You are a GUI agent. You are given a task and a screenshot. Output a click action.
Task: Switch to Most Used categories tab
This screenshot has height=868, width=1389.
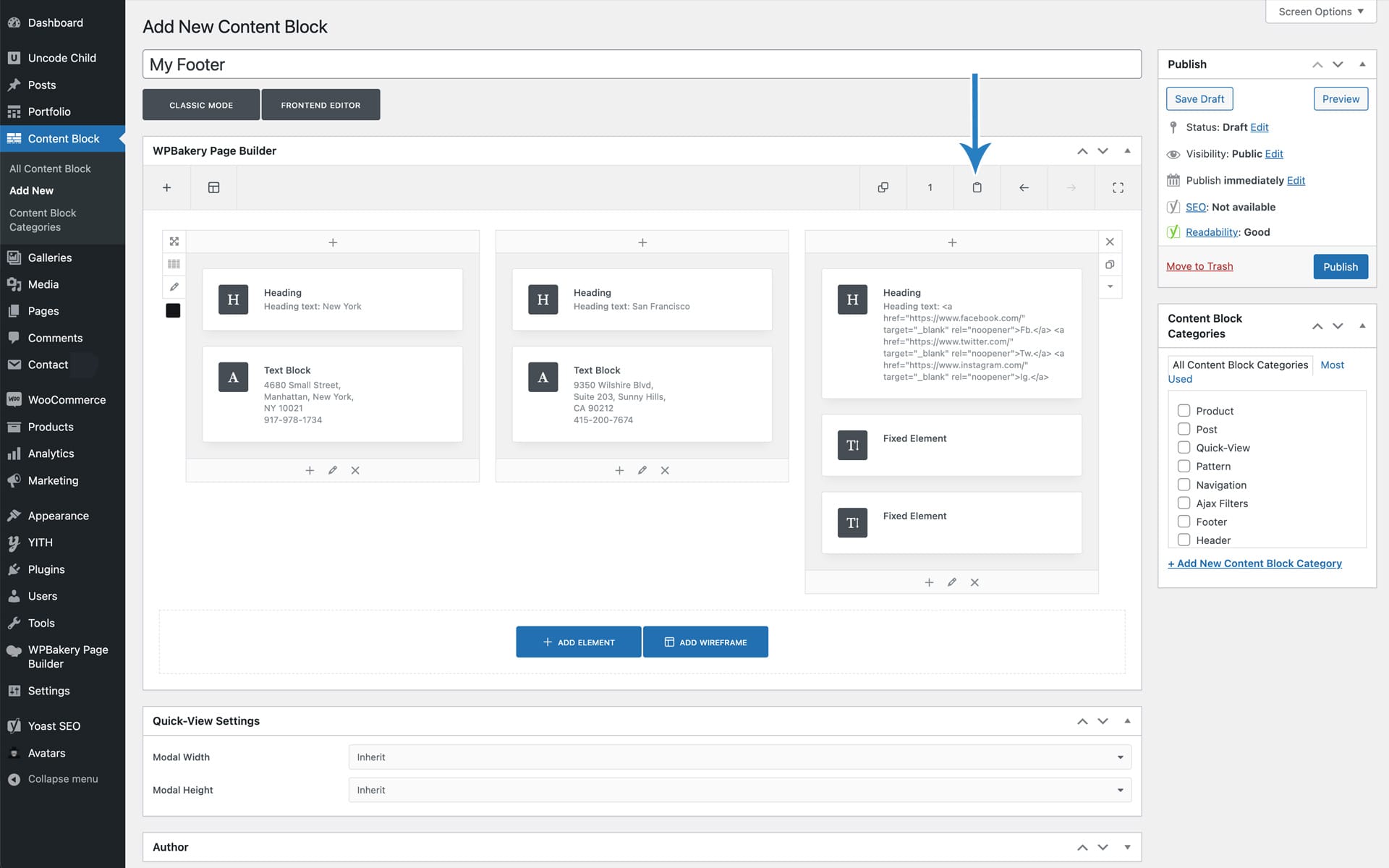click(1331, 365)
